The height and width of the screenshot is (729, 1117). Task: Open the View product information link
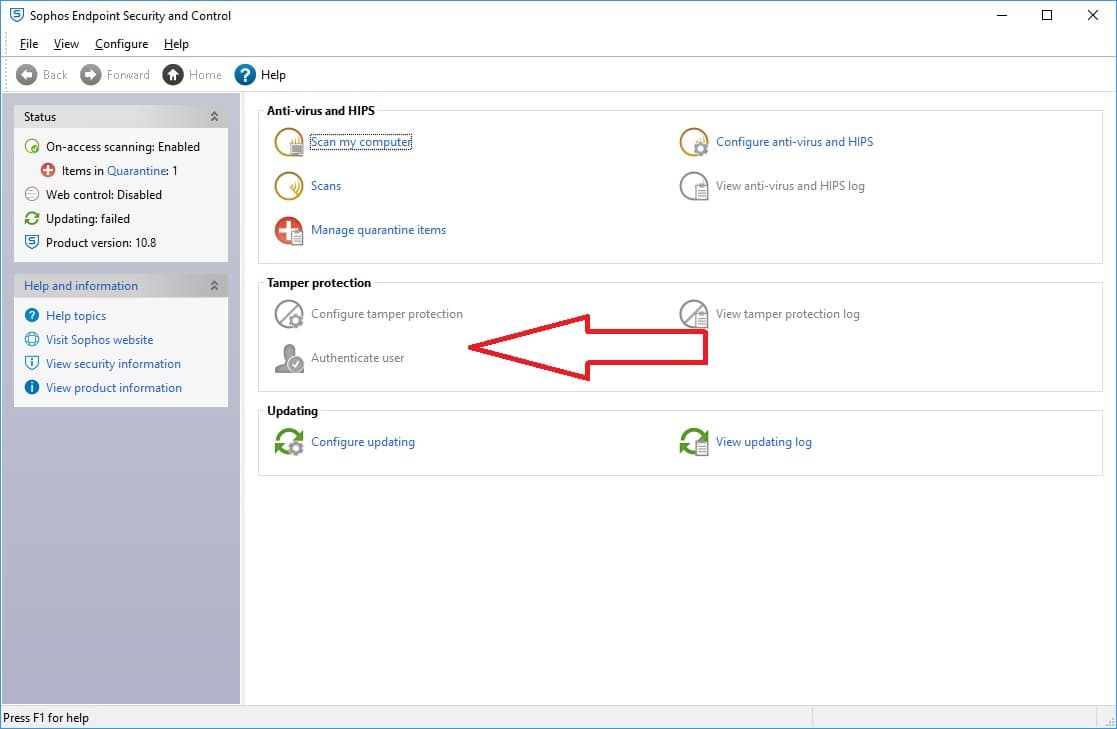click(x=114, y=388)
